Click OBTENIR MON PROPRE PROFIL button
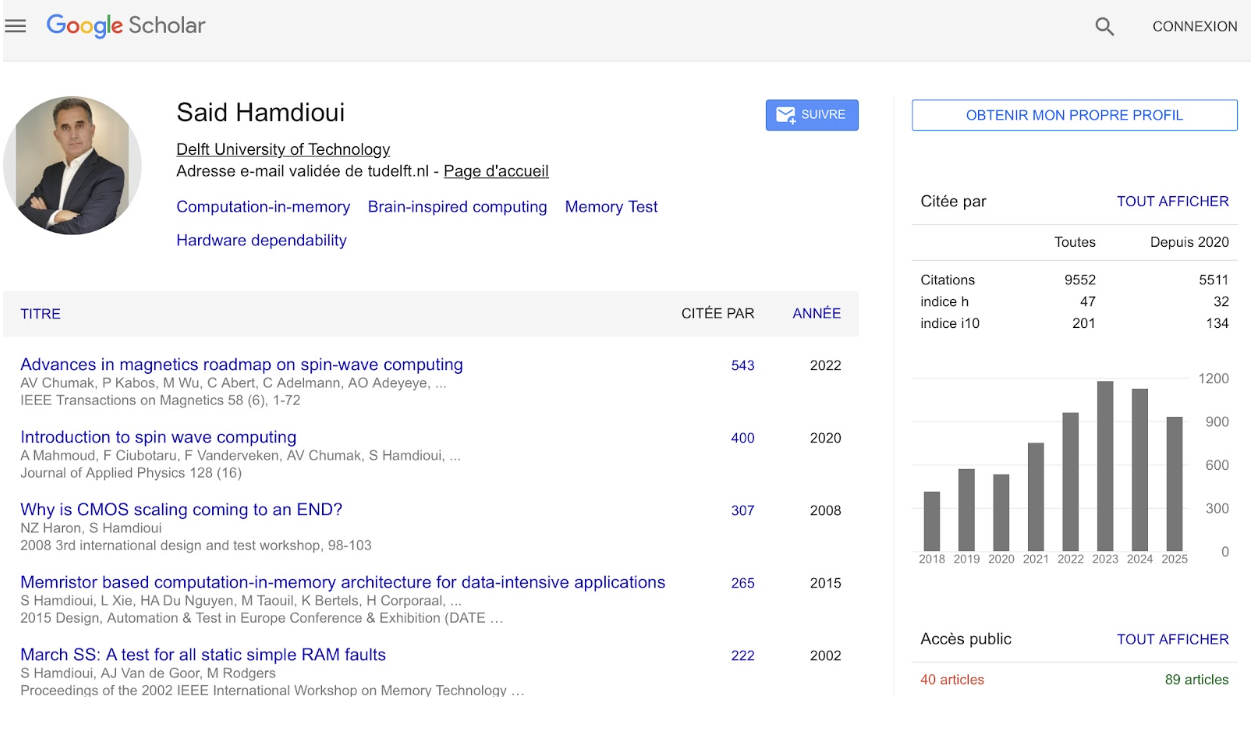 [1074, 115]
